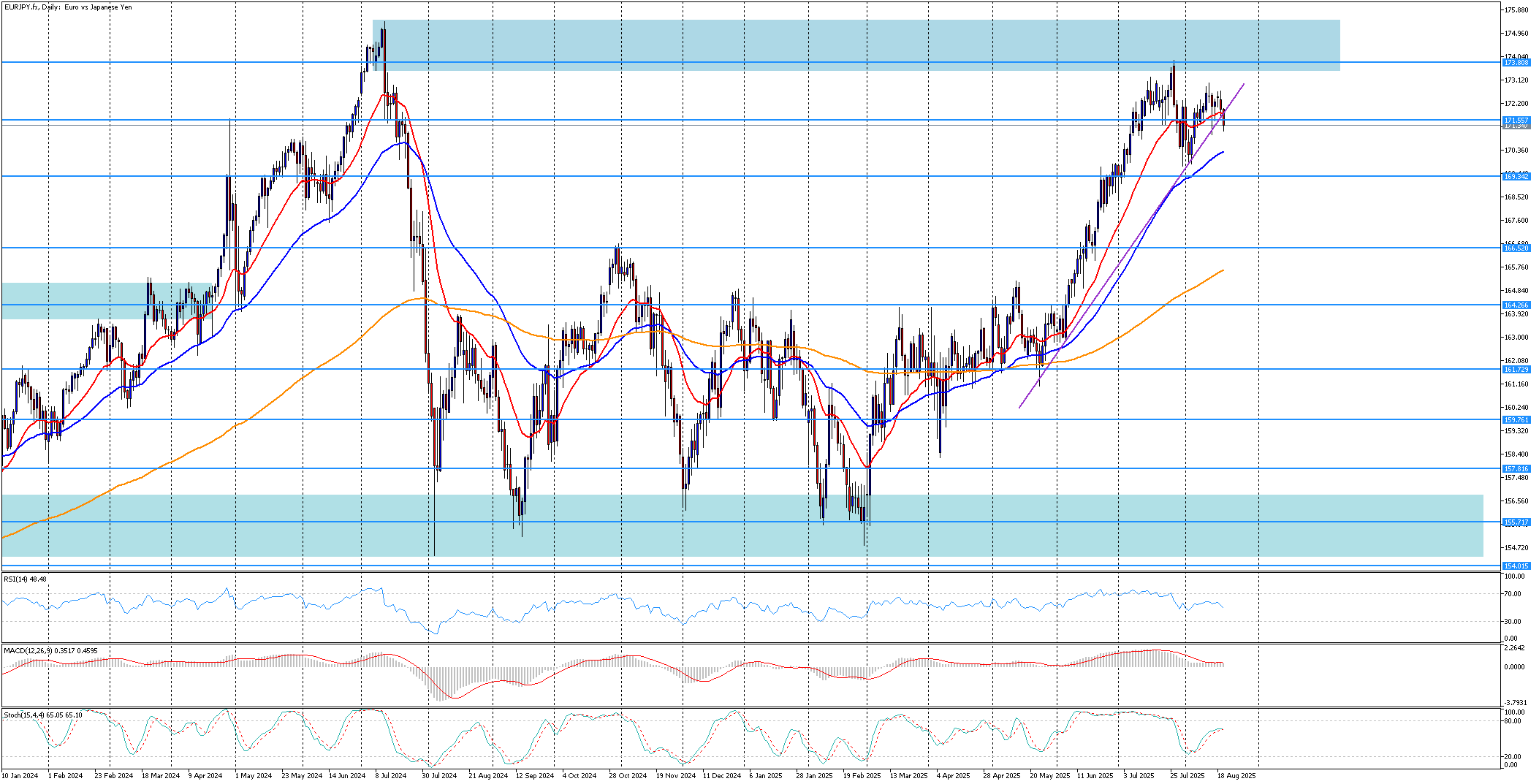Click the '4 Apr 2025' date label
This screenshot has height=784, width=1539.
[954, 776]
